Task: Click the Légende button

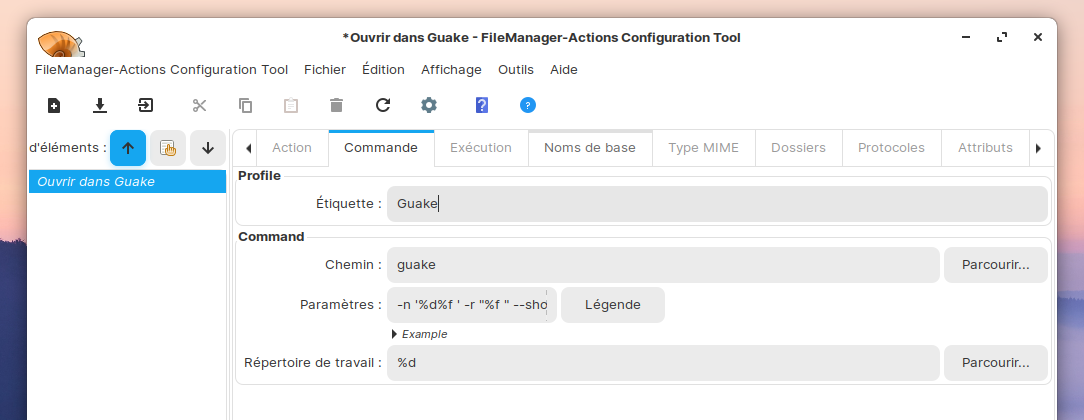Action: [x=612, y=305]
